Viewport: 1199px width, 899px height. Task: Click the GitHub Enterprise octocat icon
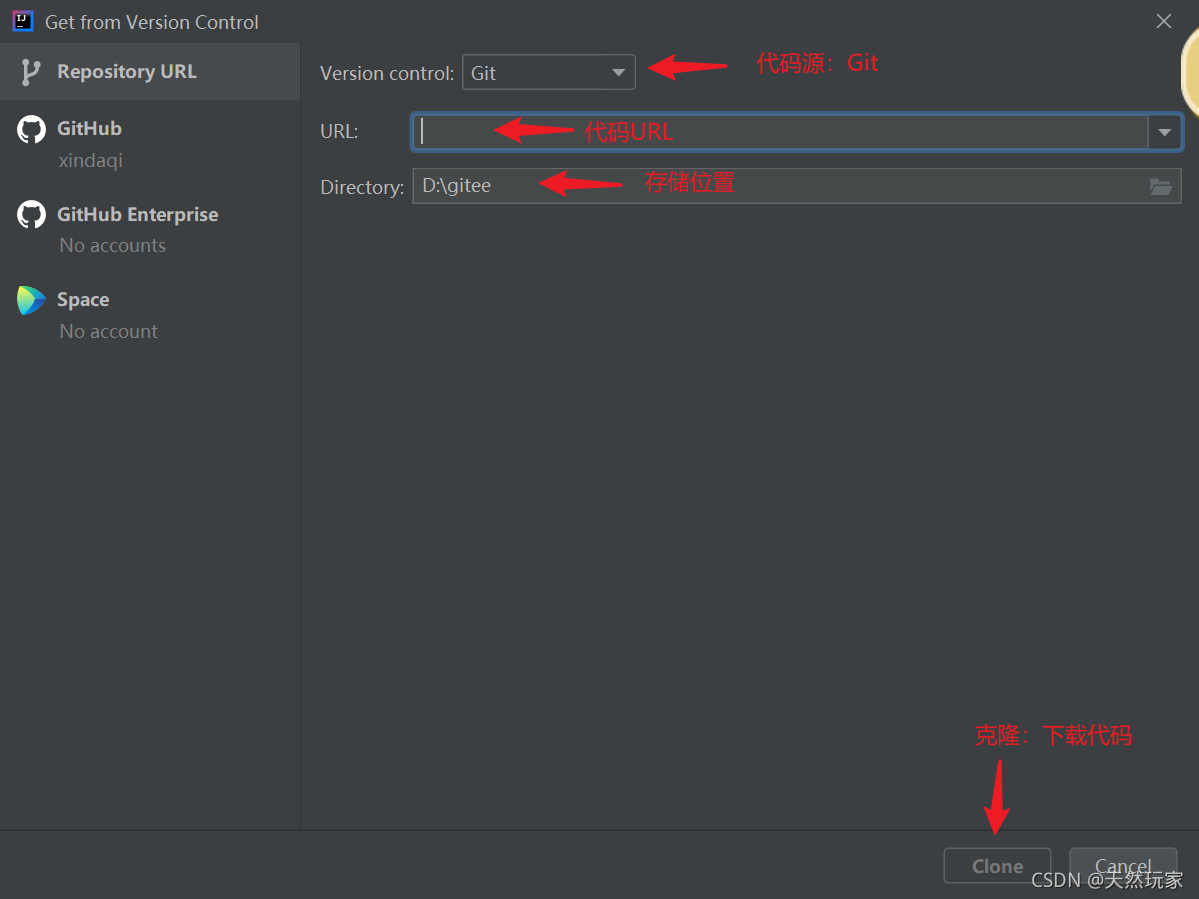point(30,214)
